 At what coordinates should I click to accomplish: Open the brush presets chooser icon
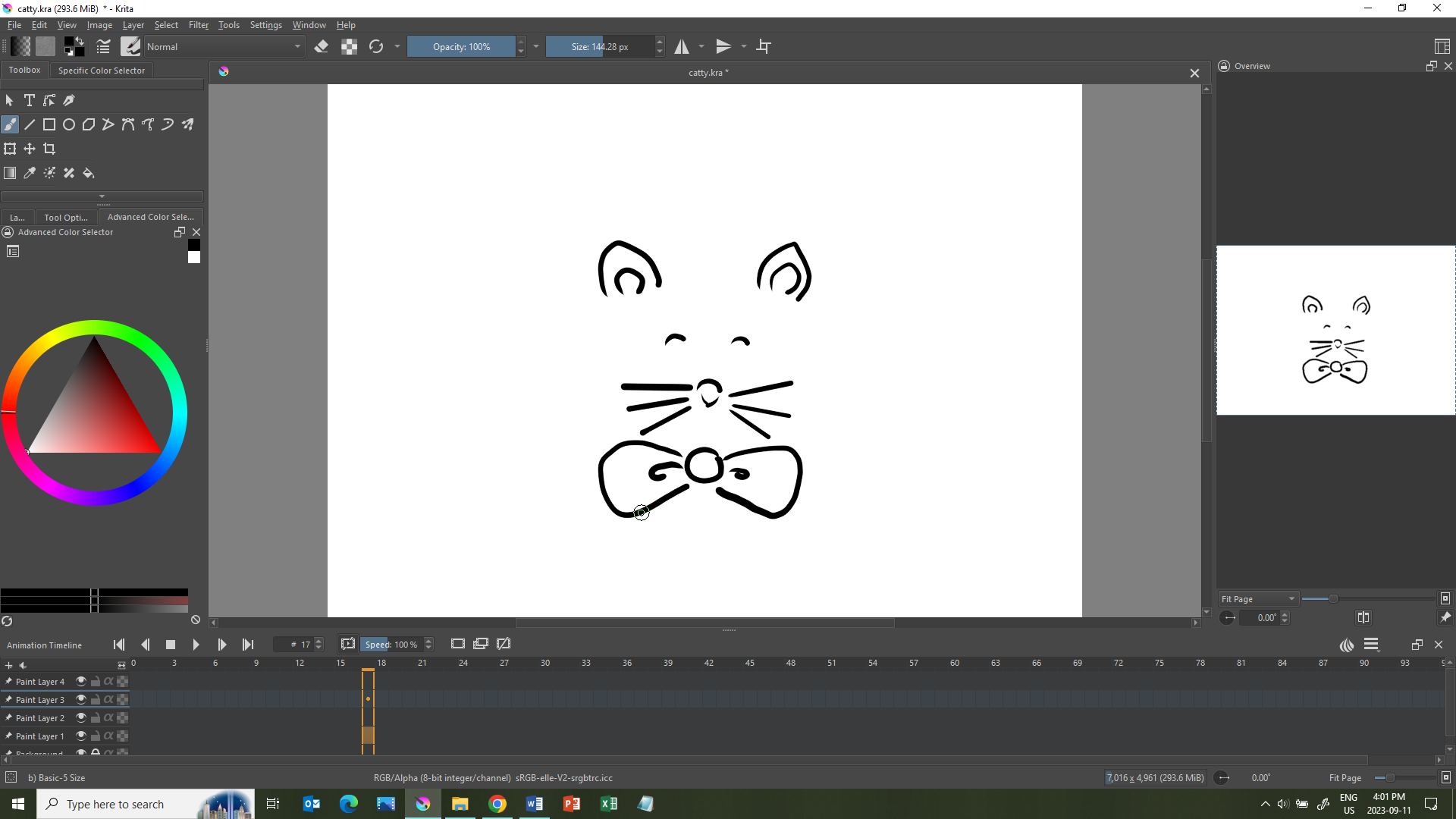click(130, 46)
